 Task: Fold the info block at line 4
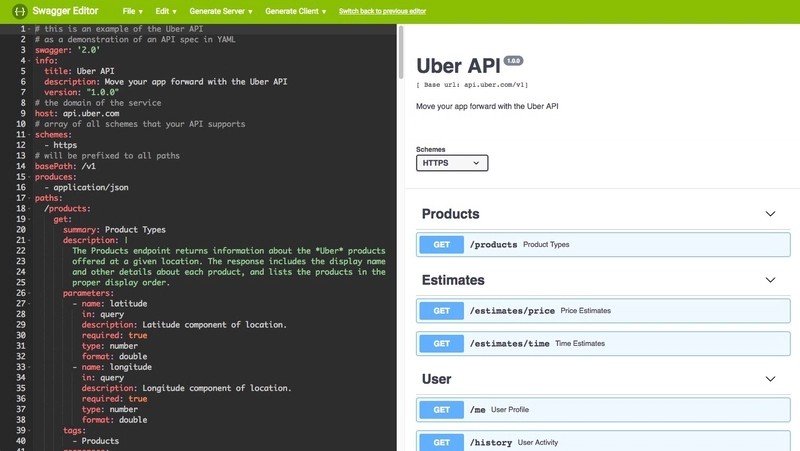pyautogui.click(x=29, y=60)
